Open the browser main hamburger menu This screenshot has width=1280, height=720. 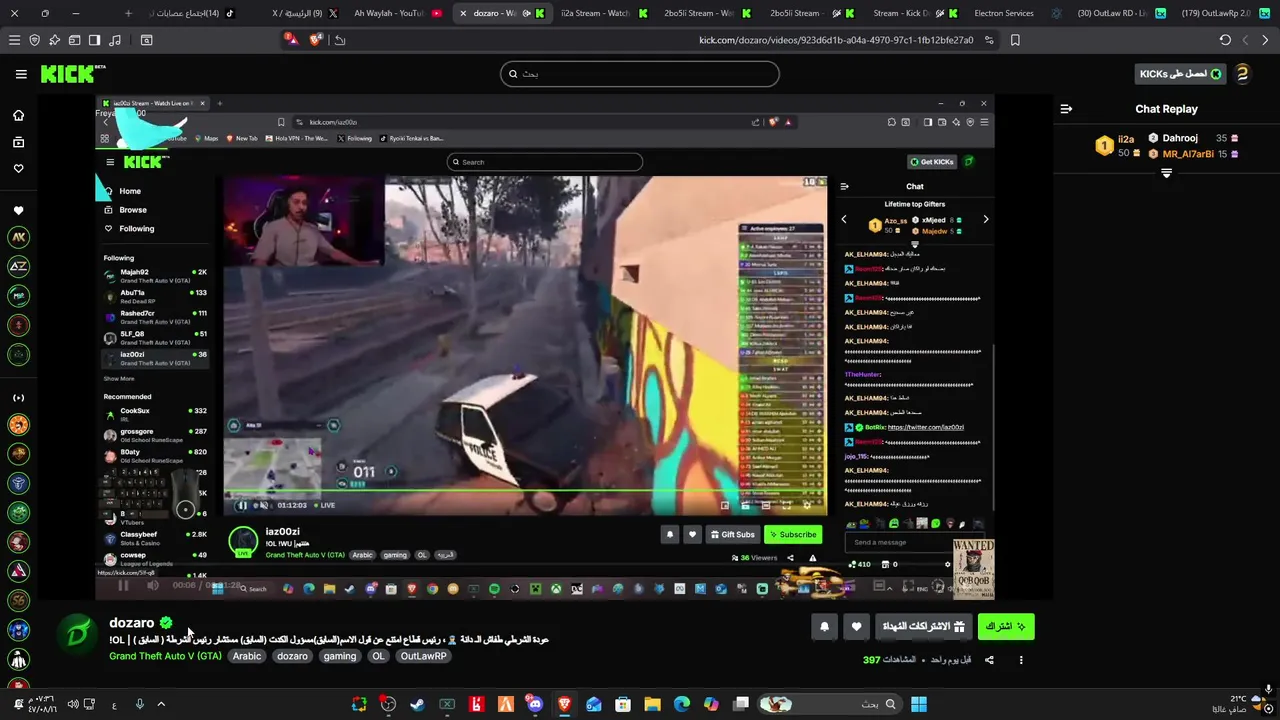pyautogui.click(x=14, y=40)
